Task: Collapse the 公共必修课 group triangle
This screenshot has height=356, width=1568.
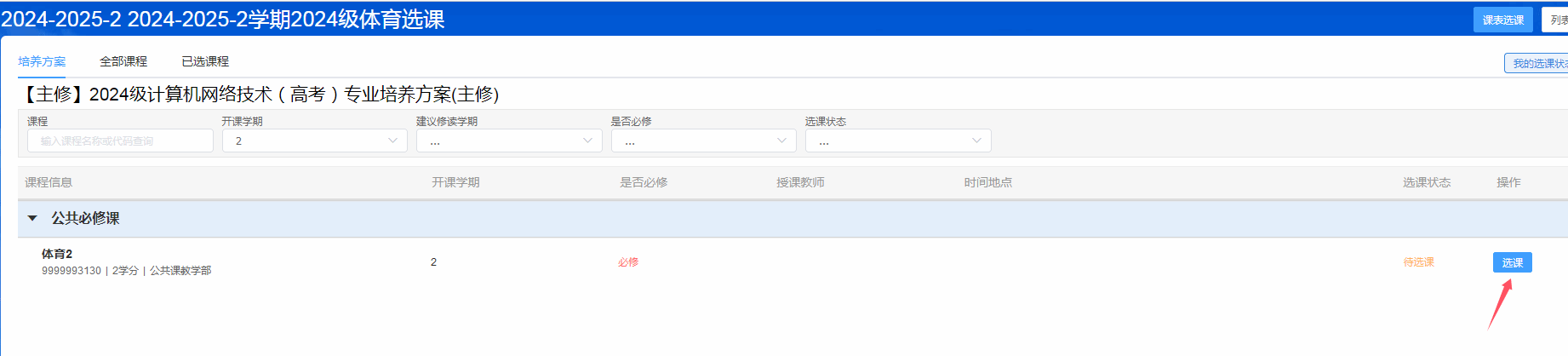Action: coord(32,219)
